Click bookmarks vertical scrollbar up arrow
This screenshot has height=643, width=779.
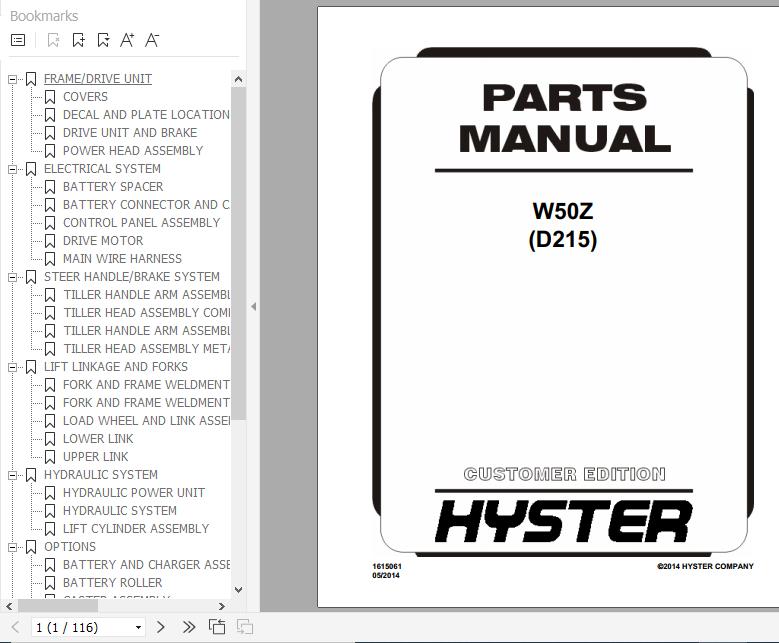[x=238, y=79]
